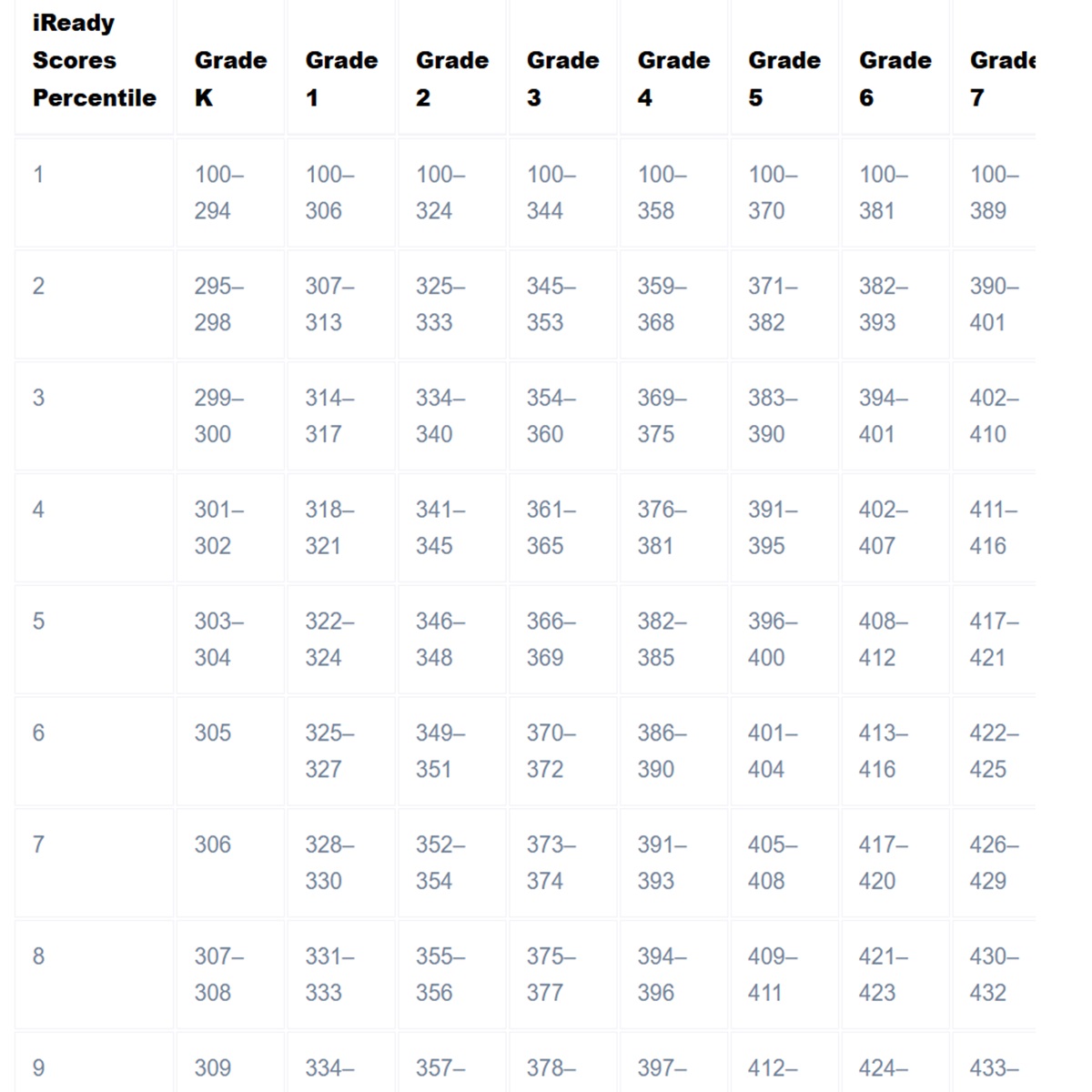Click the cell with range 334–340
The height and width of the screenshot is (1092, 1092).
pyautogui.click(x=440, y=416)
